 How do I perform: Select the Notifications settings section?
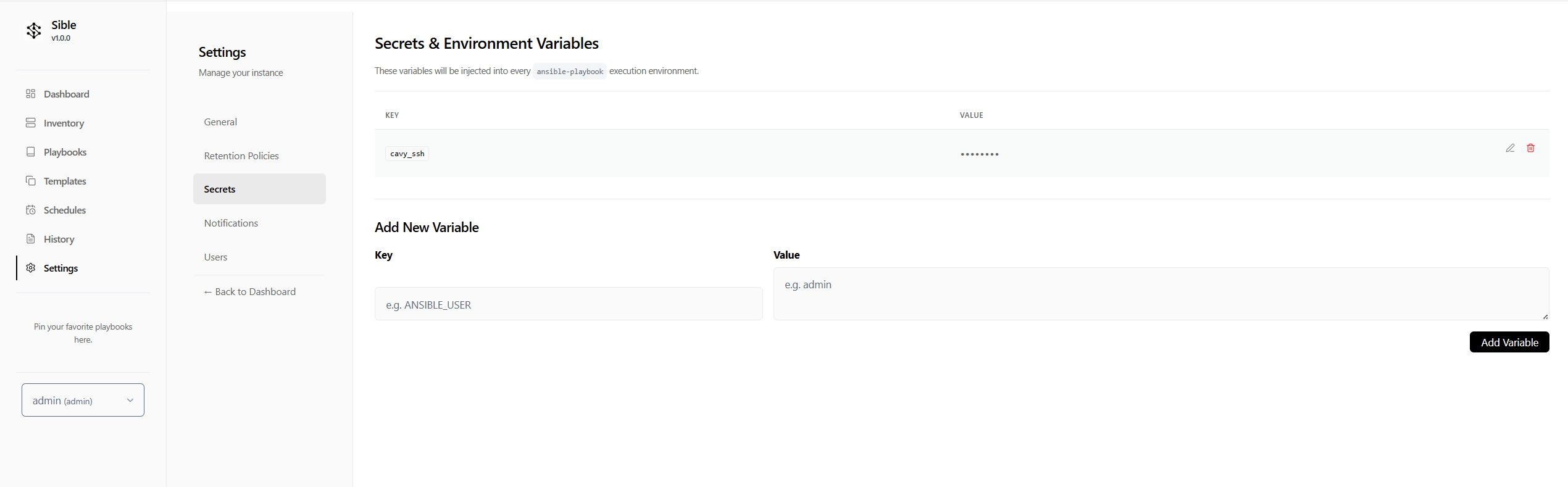pos(231,223)
